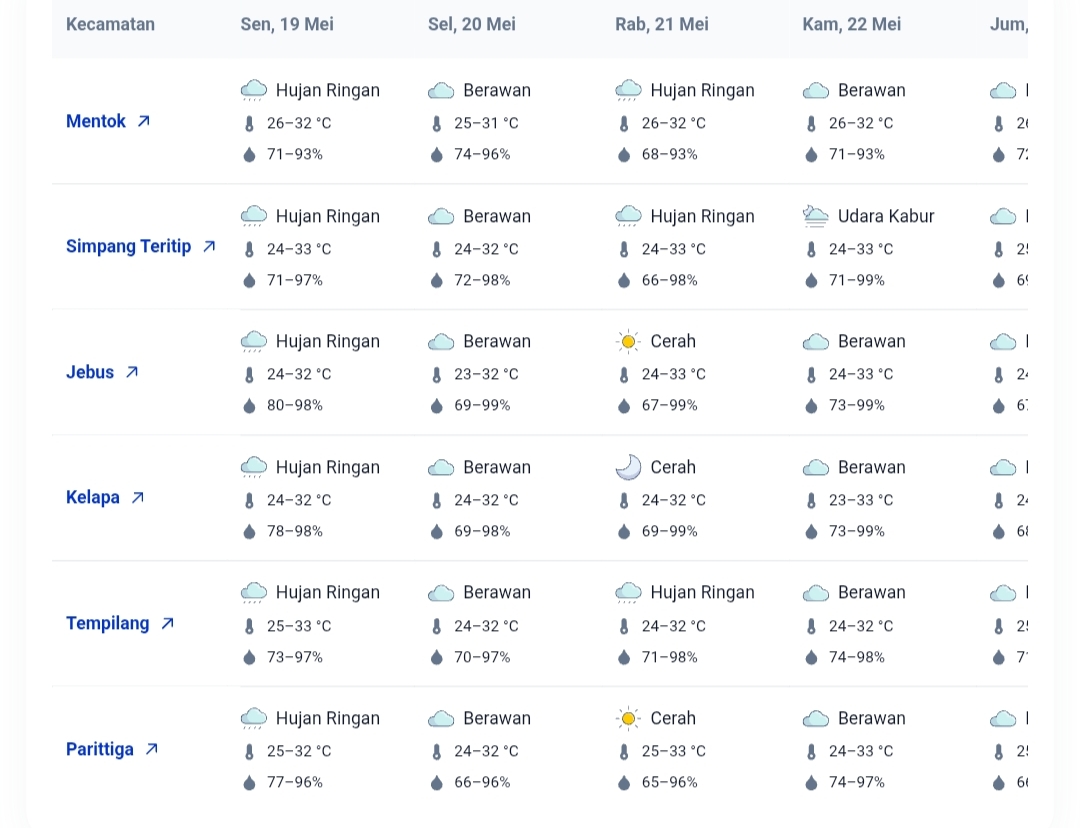Click the rain cloud icon in Mentok Monday
This screenshot has height=828, width=1080.
point(254,91)
